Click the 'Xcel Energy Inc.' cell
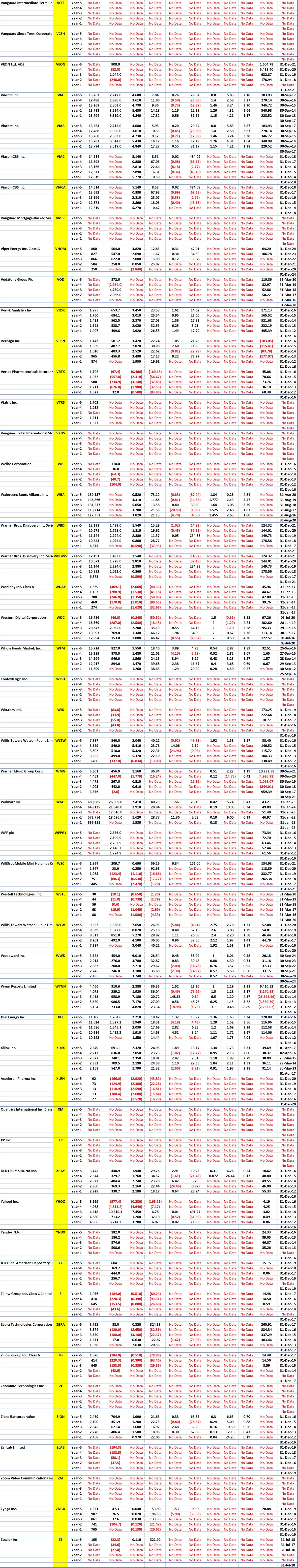 (26, 1017)
